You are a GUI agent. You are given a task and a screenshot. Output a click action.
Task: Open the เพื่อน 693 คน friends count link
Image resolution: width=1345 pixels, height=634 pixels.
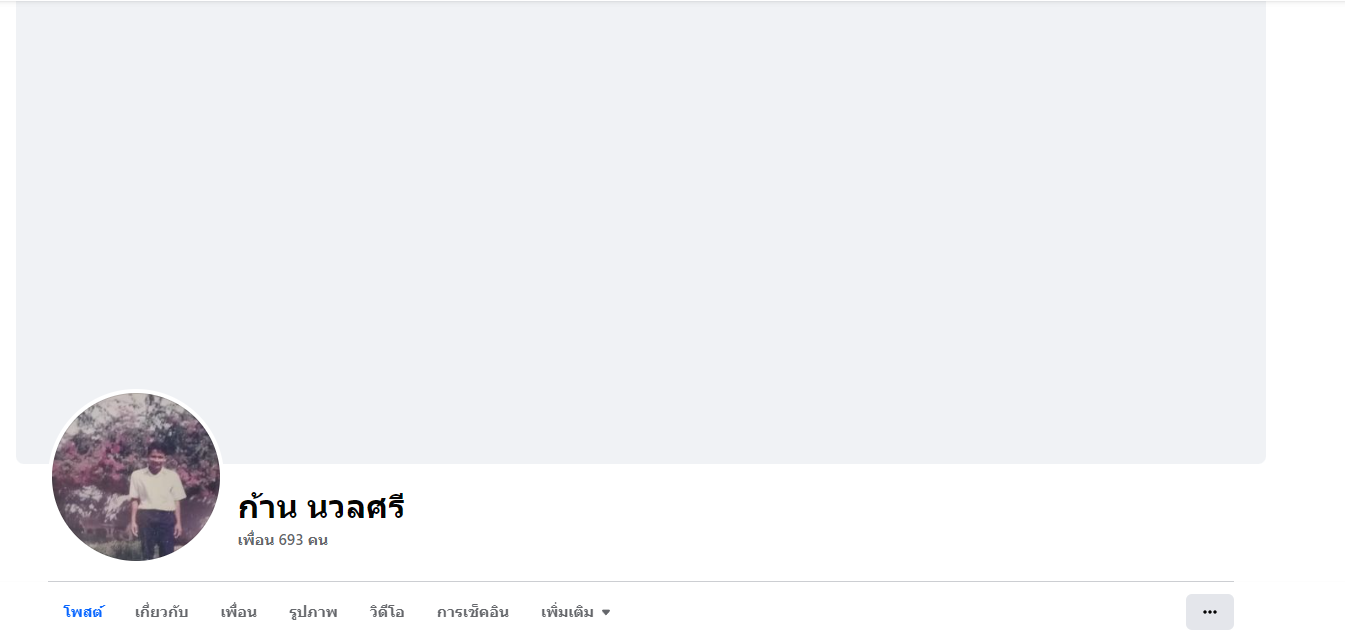coord(283,540)
